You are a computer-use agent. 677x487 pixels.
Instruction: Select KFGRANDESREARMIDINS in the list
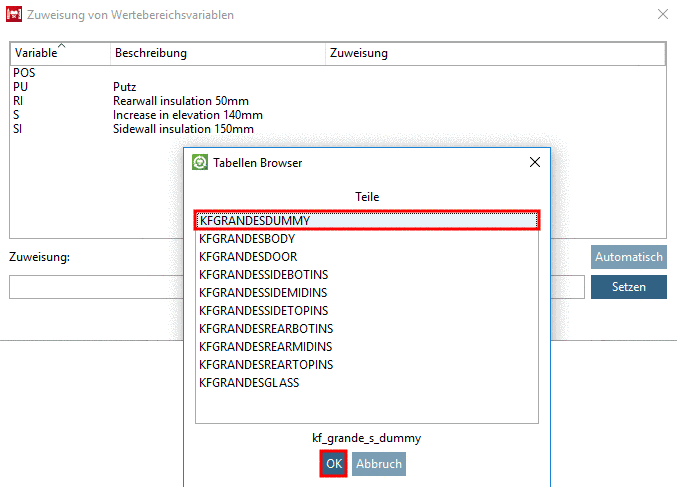point(367,347)
